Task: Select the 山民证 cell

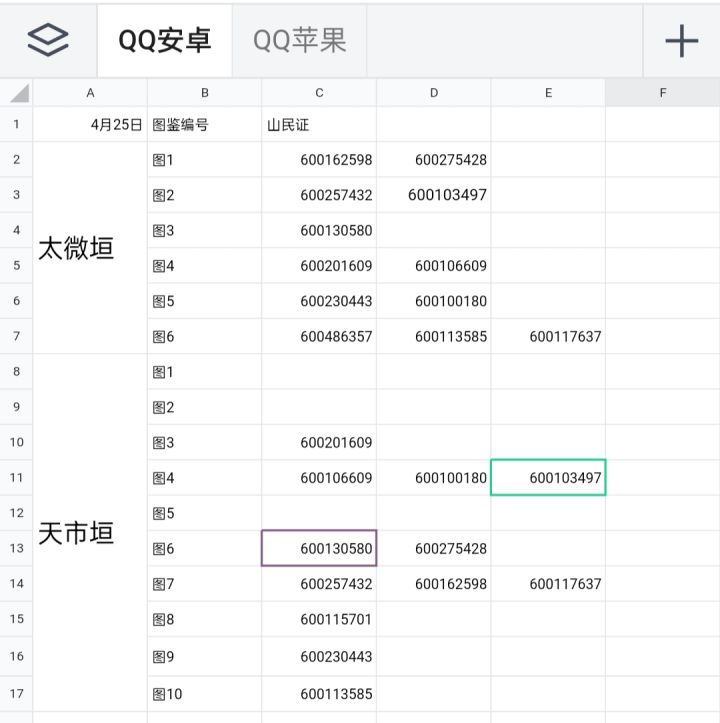Action: (x=319, y=124)
